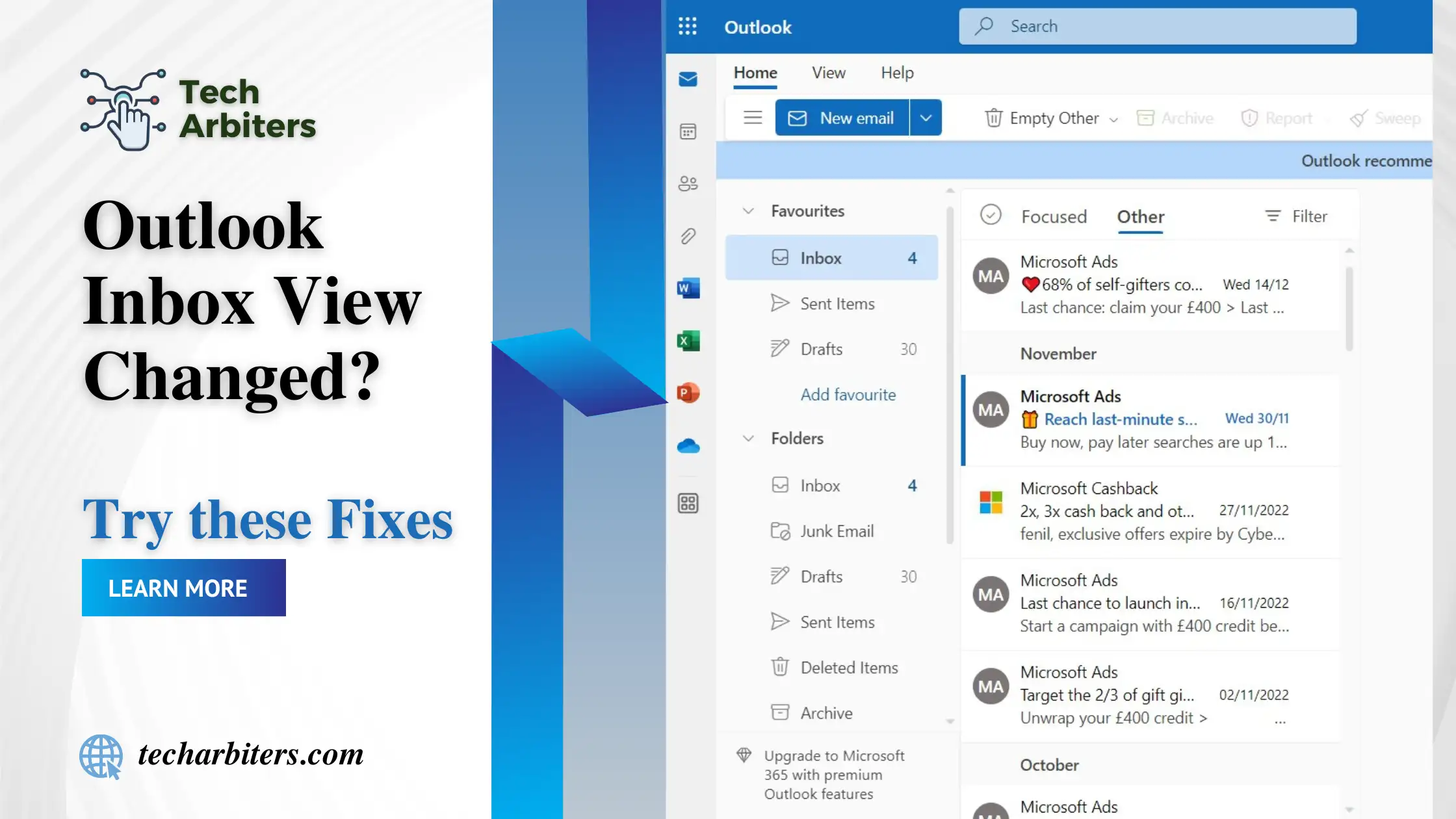Screen dimensions: 1456x819
Task: Click the Filter button in Other inbox
Action: [x=1297, y=216]
